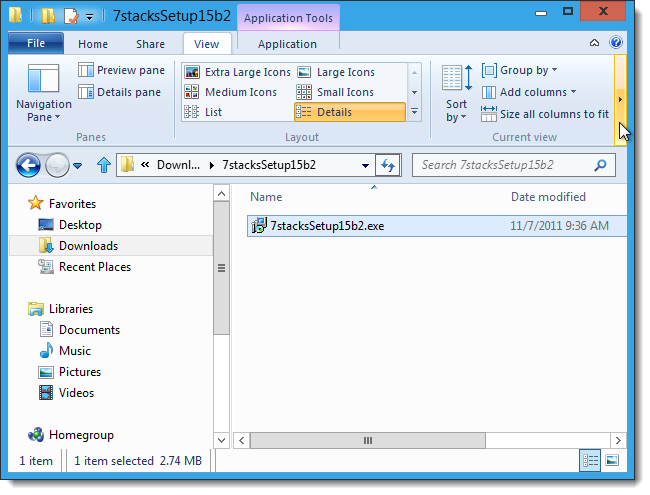The image size is (650, 495).
Task: Toggle the Preview pane
Action: 121,70
